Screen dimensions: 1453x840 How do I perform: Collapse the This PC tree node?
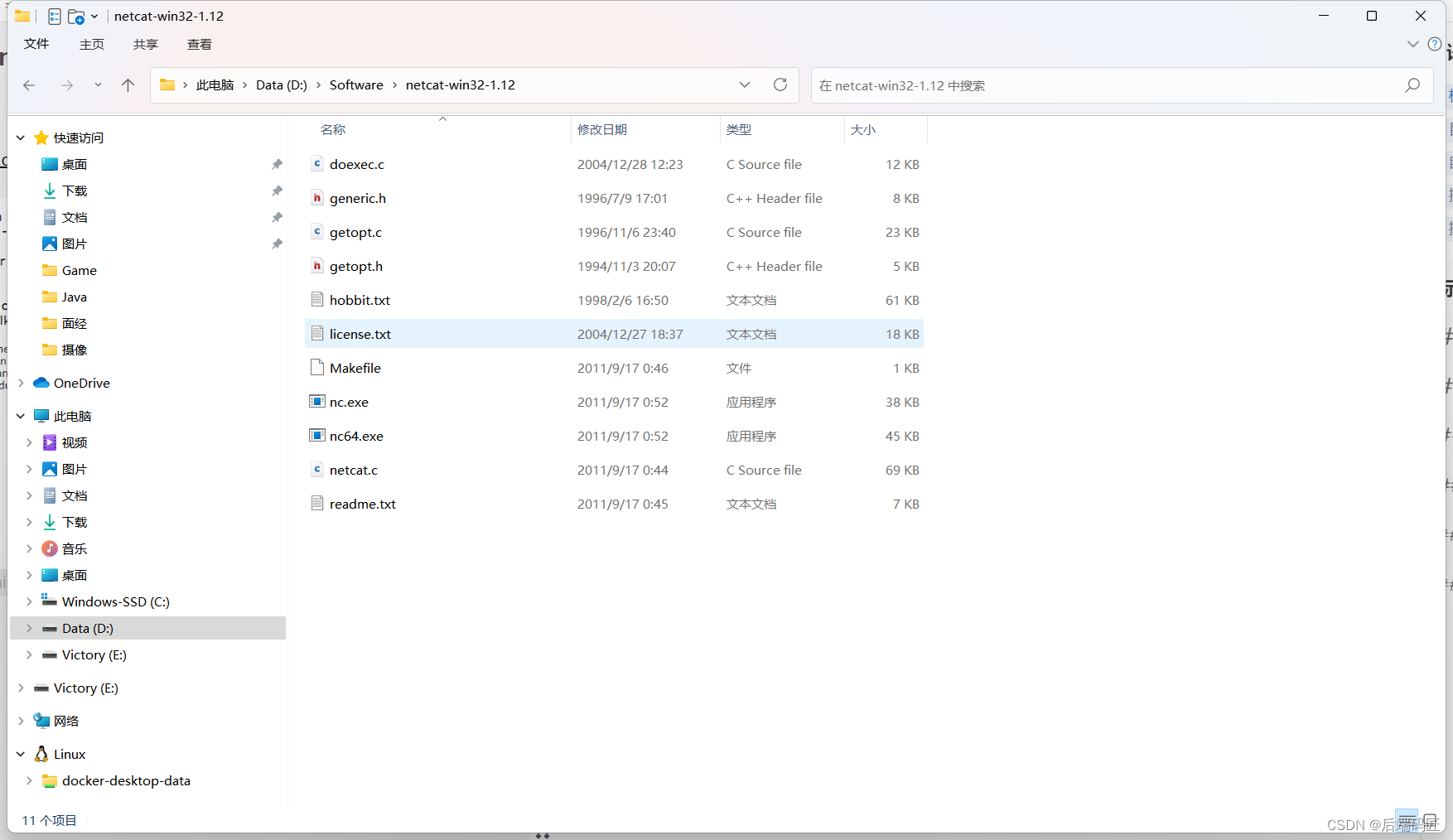(x=21, y=416)
